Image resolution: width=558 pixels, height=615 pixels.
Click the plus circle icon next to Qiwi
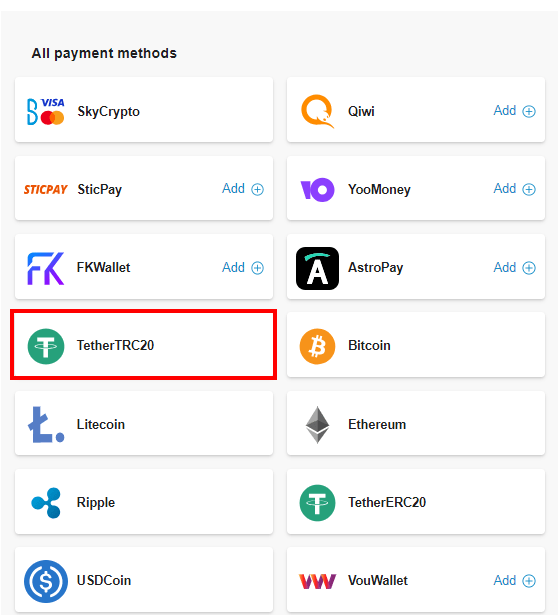(529, 111)
